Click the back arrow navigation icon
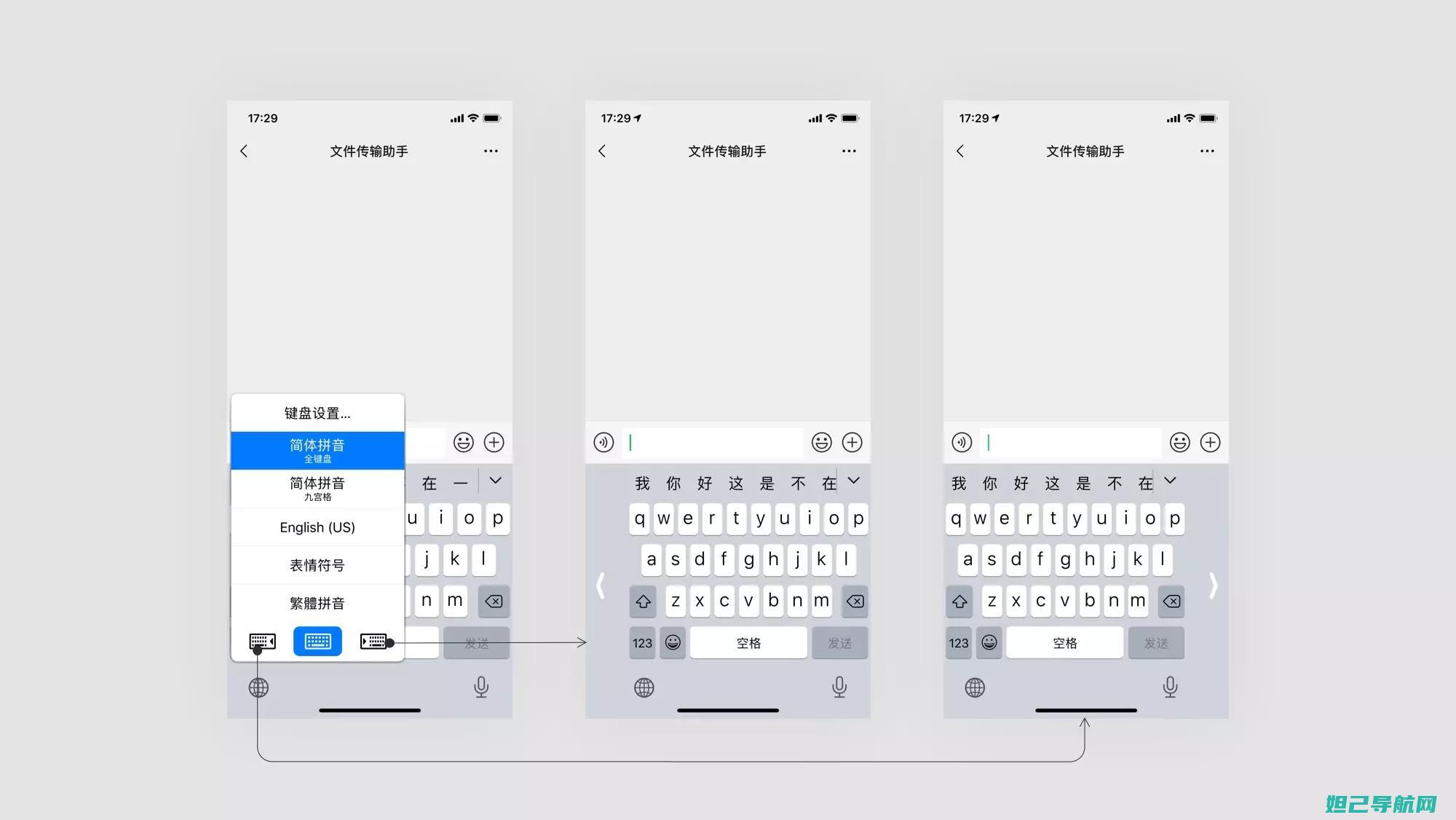This screenshot has height=820, width=1456. coord(247,151)
